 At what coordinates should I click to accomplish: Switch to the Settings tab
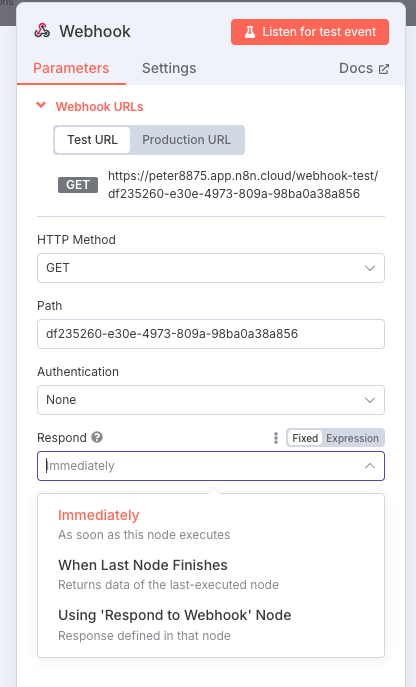click(x=169, y=68)
